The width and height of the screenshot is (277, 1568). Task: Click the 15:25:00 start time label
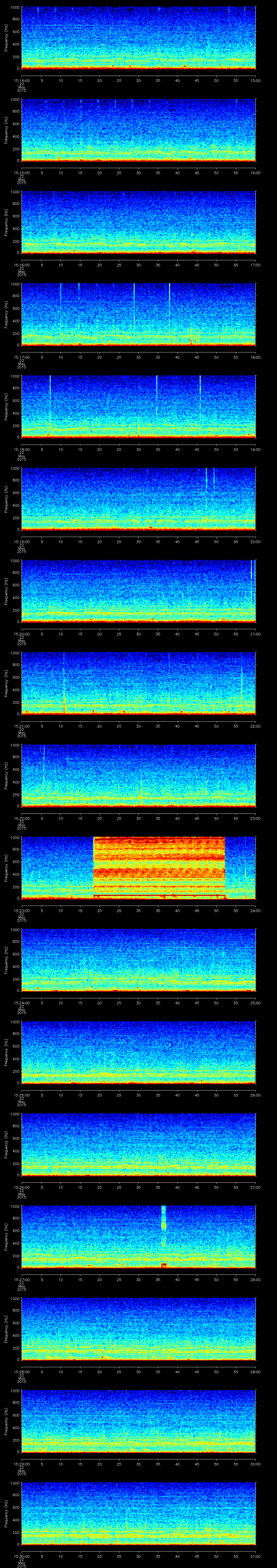21,1095
